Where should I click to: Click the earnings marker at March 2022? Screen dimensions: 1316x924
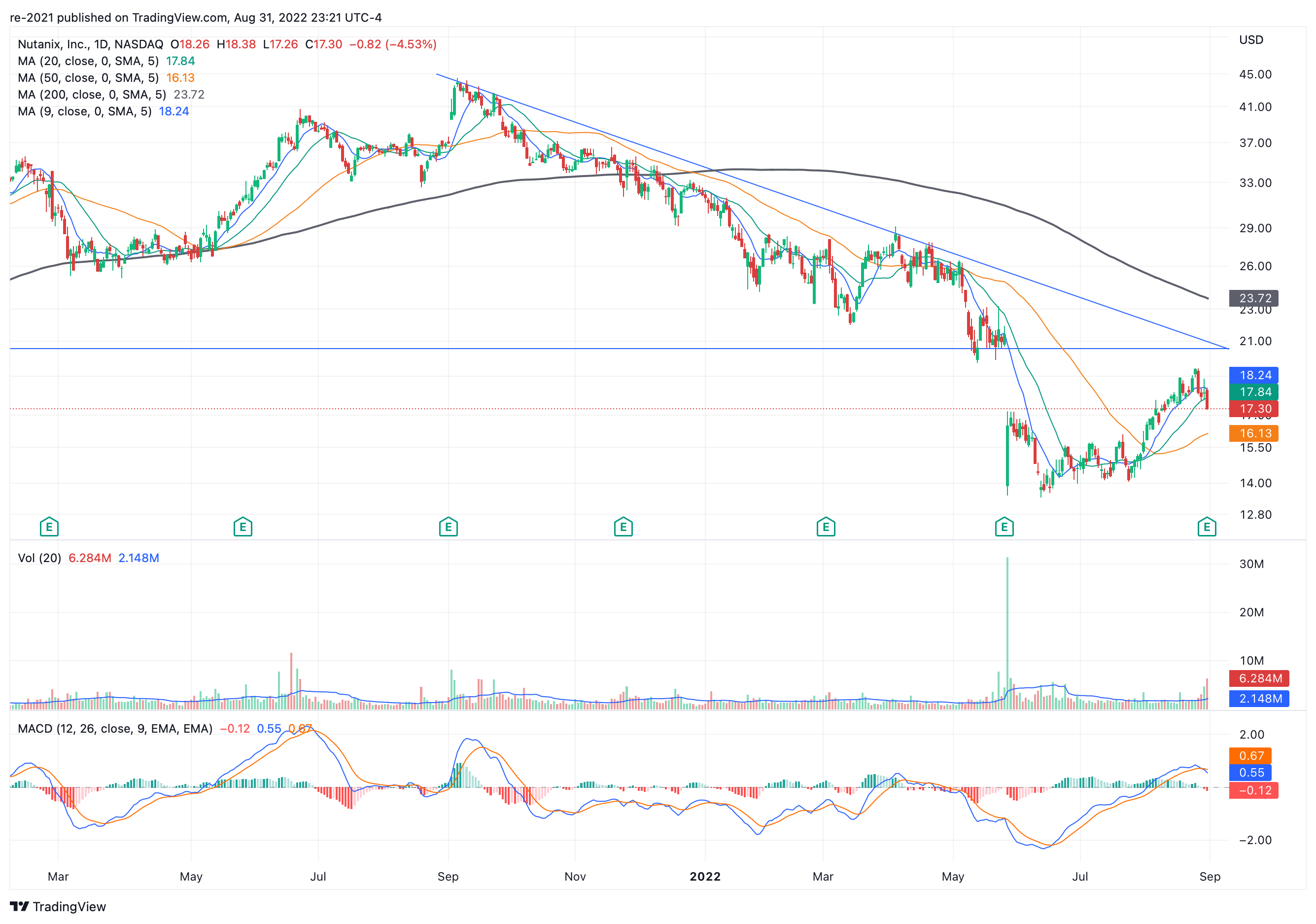tap(826, 527)
